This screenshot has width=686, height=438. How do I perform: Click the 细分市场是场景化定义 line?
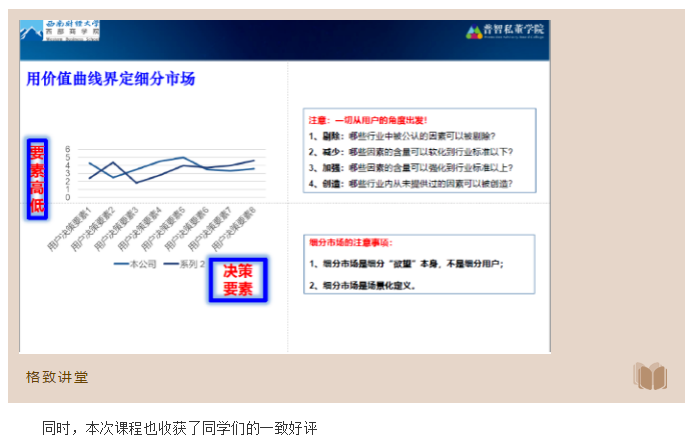[362, 285]
